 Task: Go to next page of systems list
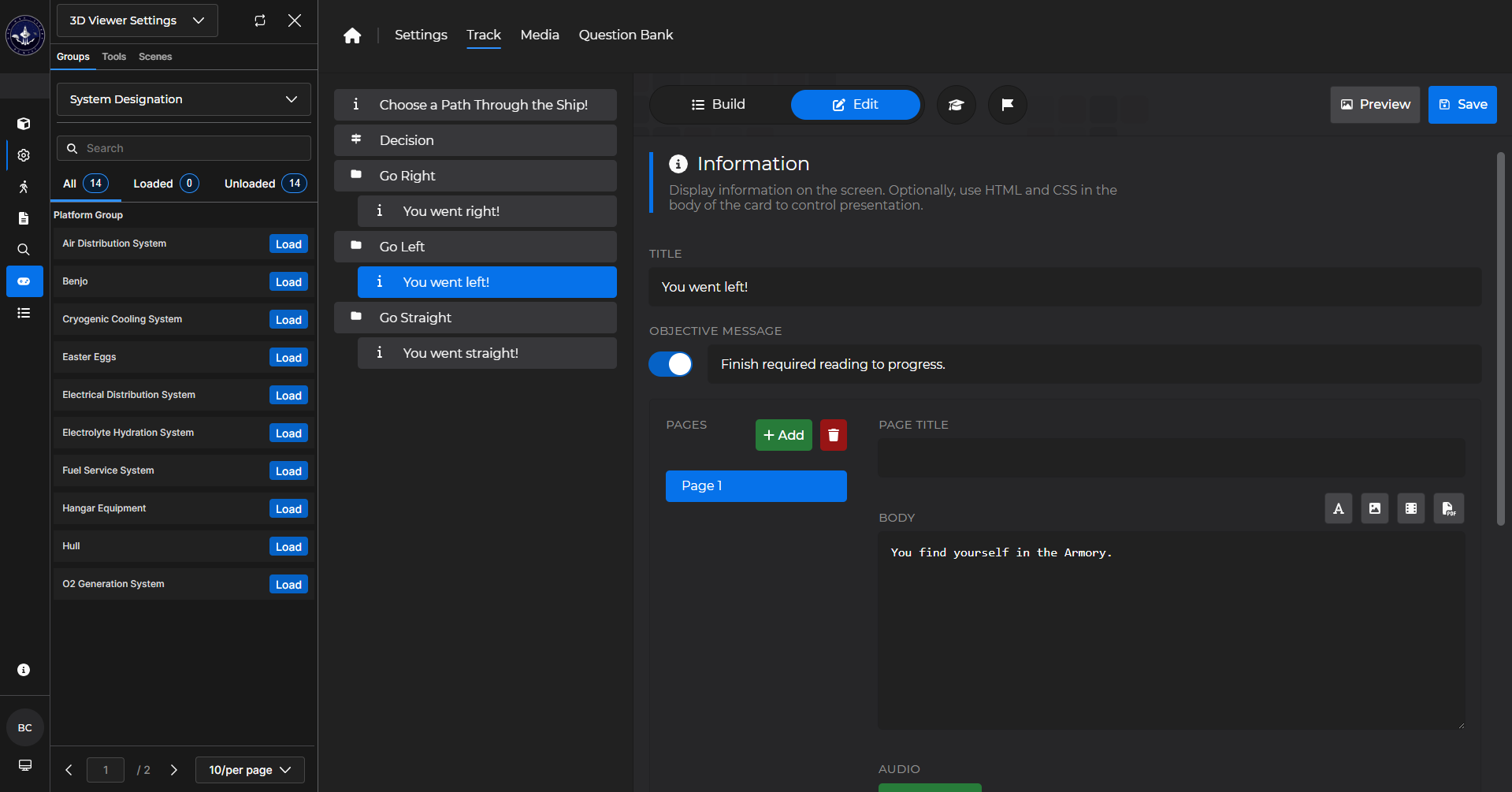click(x=174, y=770)
